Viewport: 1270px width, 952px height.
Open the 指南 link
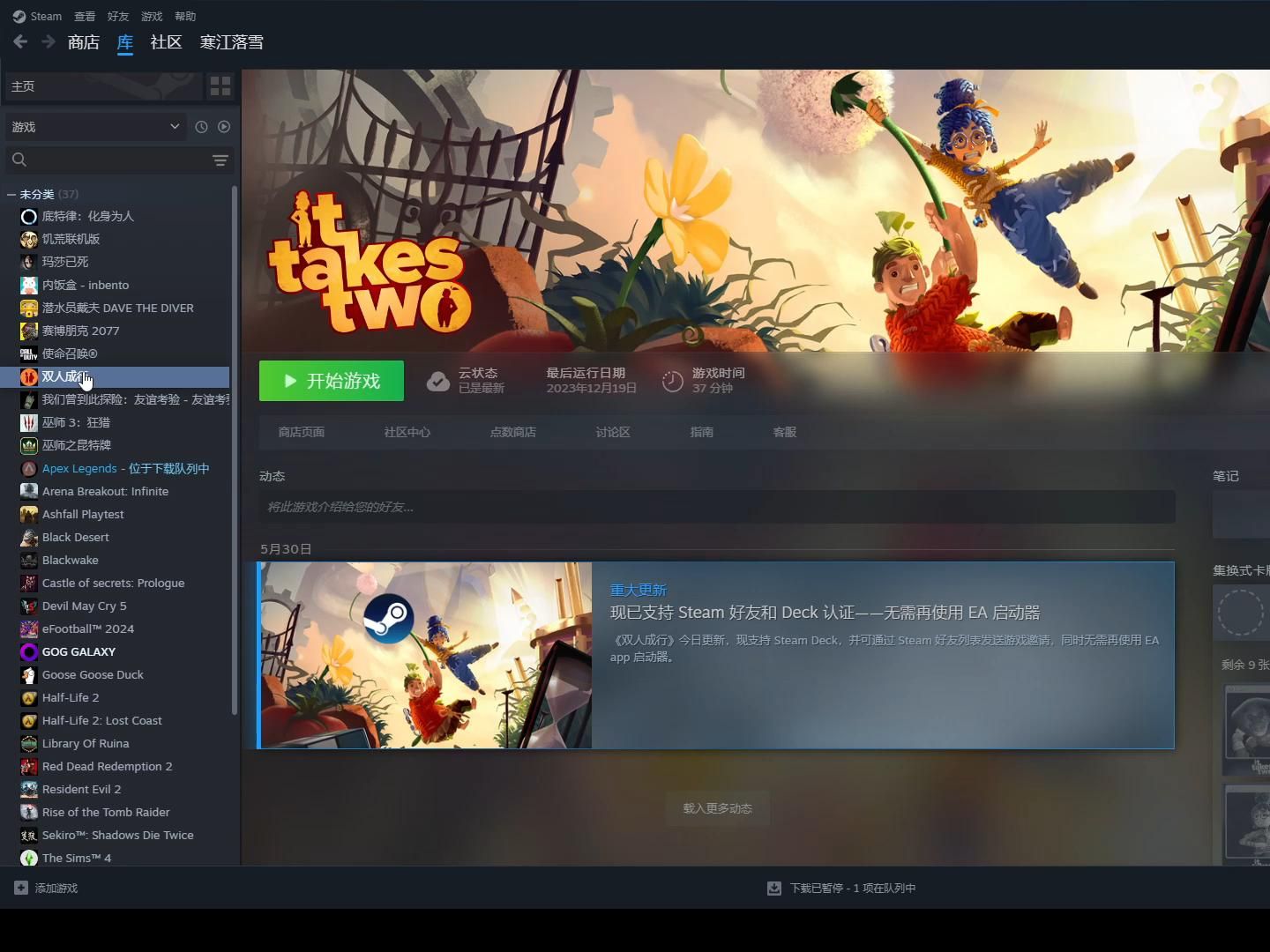[702, 432]
